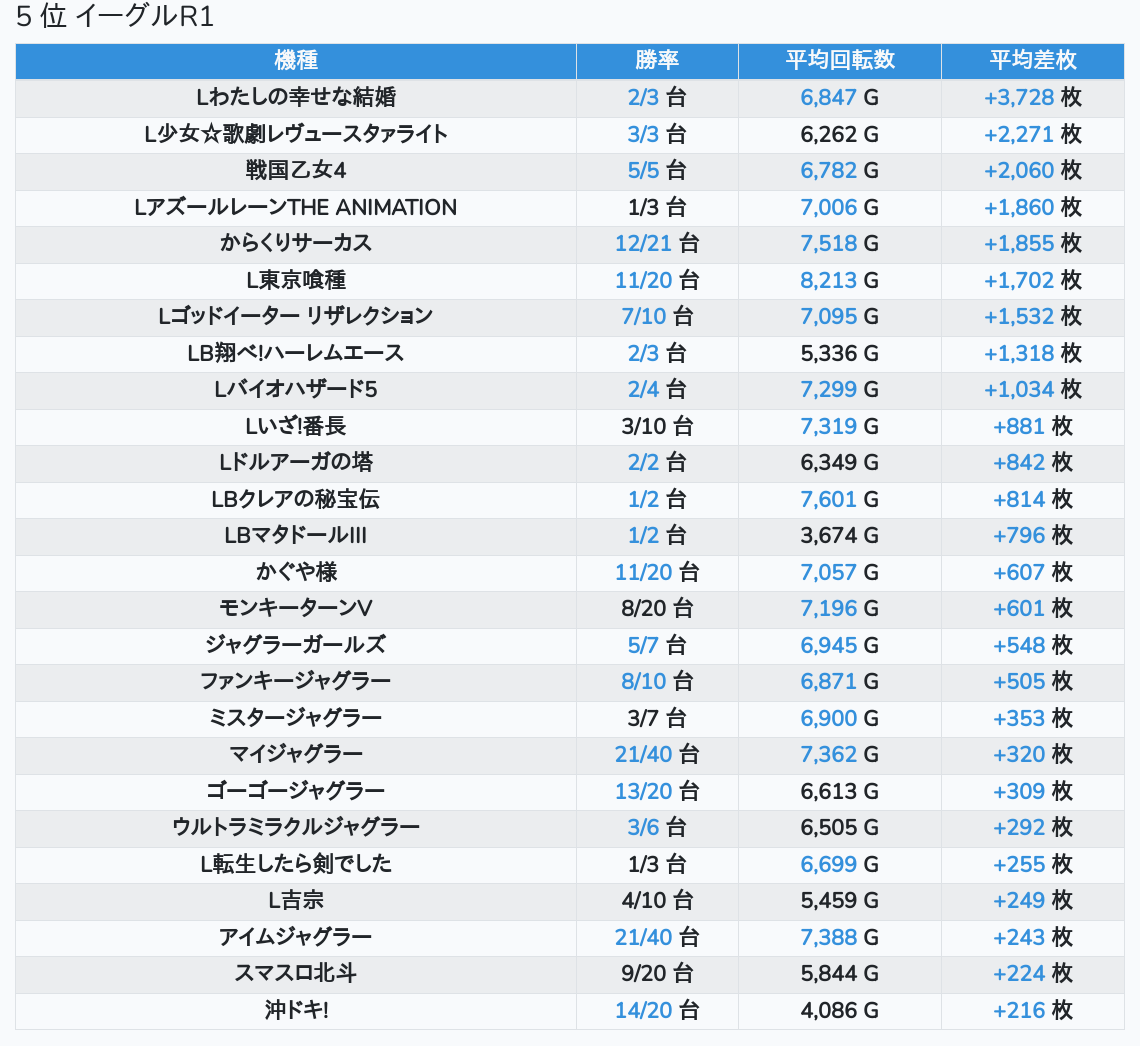Click the 14/20 台 win rate cell
This screenshot has width=1140, height=1046.
click(x=657, y=1010)
